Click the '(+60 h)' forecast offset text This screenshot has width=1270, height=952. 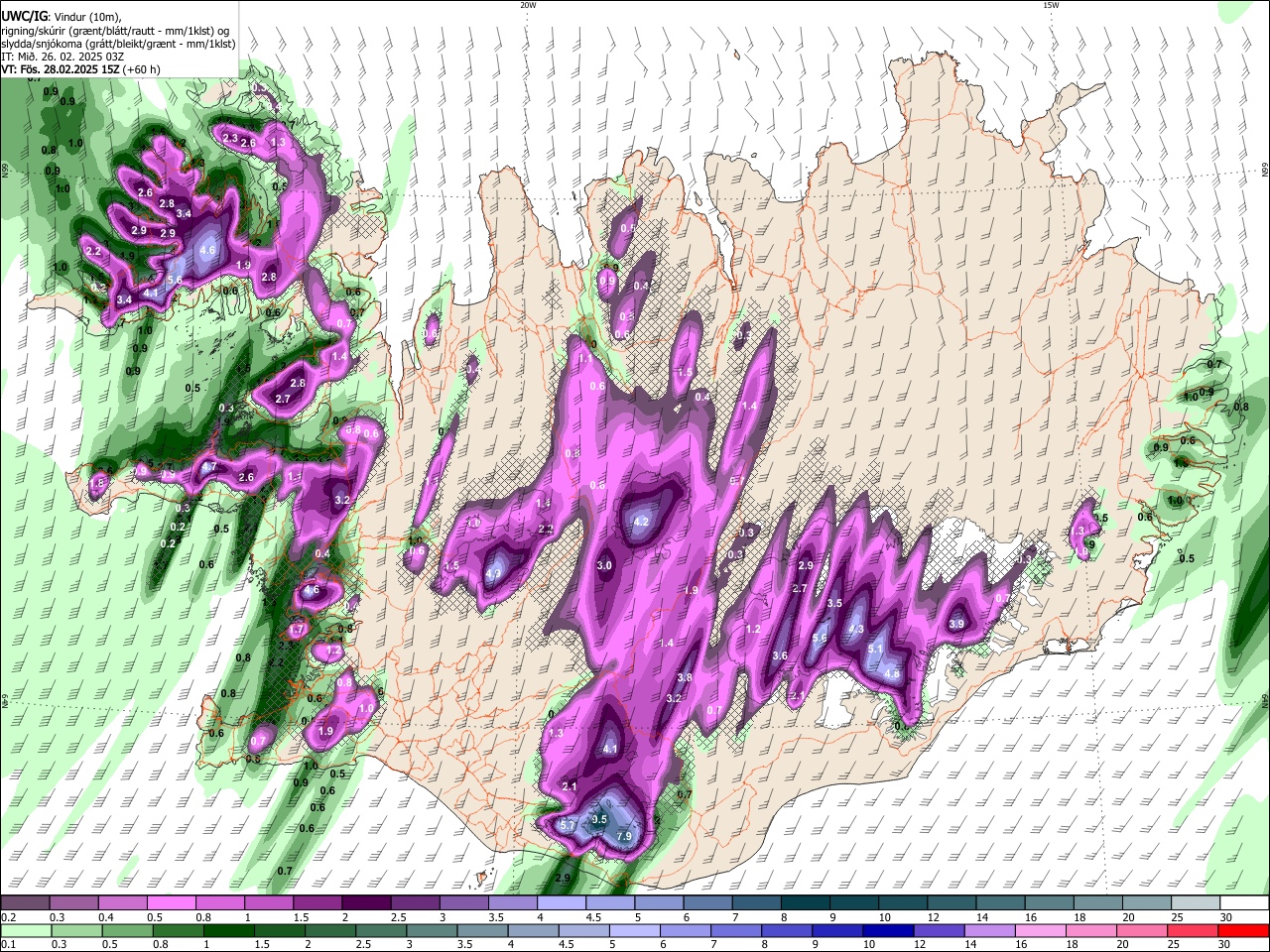pos(143,69)
